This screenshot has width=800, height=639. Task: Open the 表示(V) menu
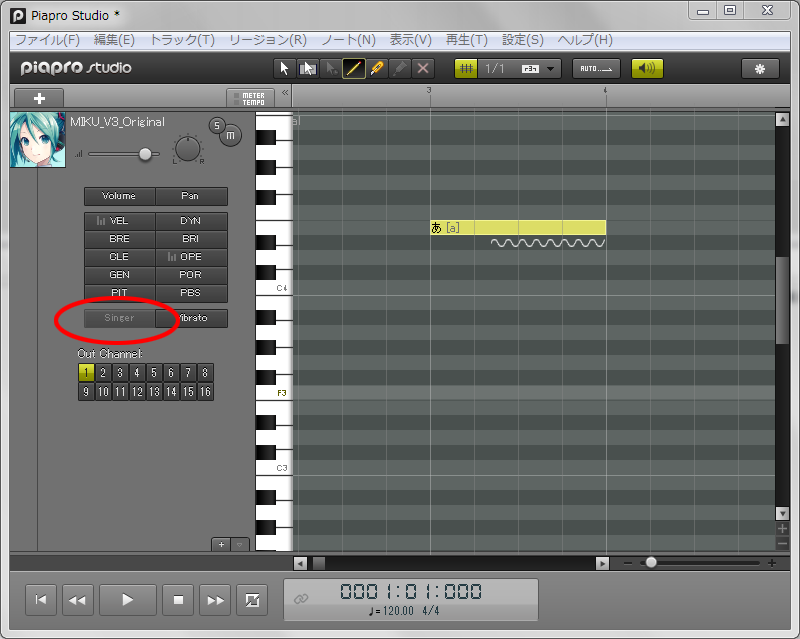point(411,40)
